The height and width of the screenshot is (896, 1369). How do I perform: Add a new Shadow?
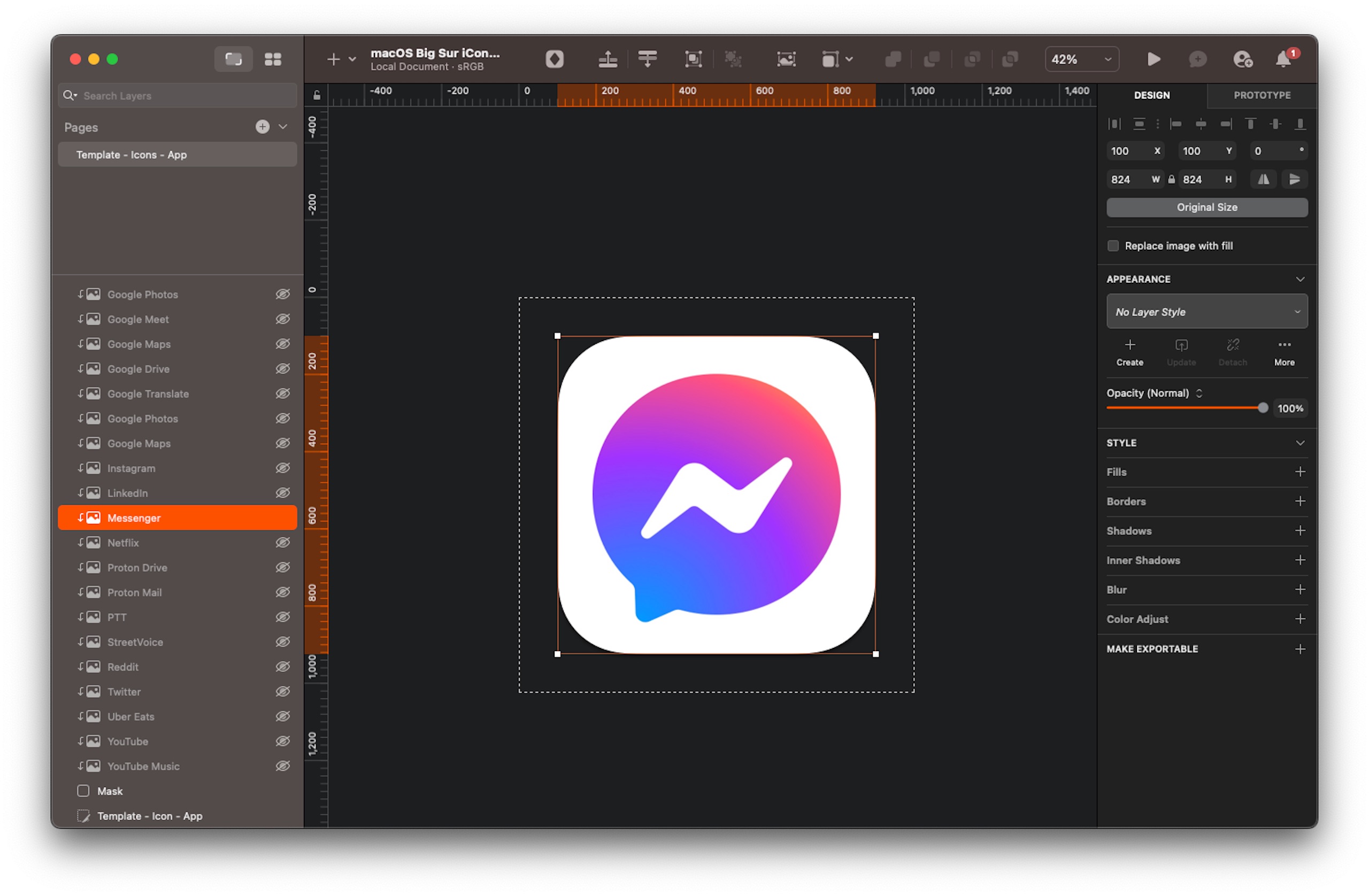point(1300,531)
